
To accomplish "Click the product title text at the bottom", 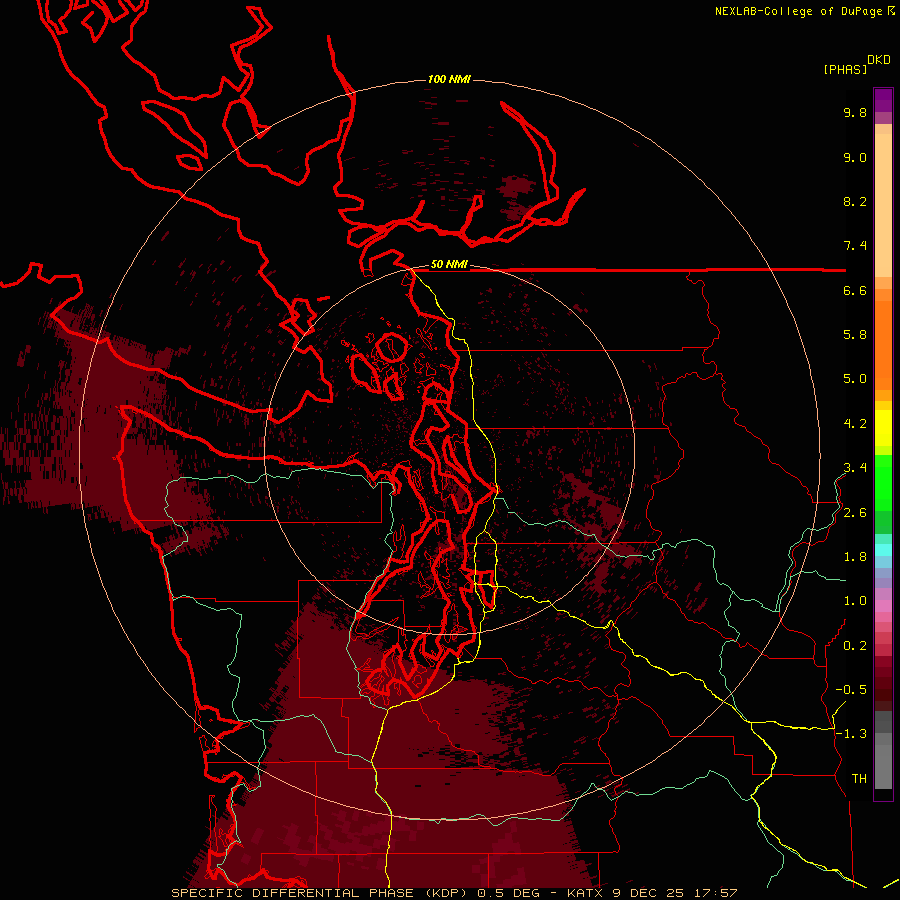I will 454,893.
